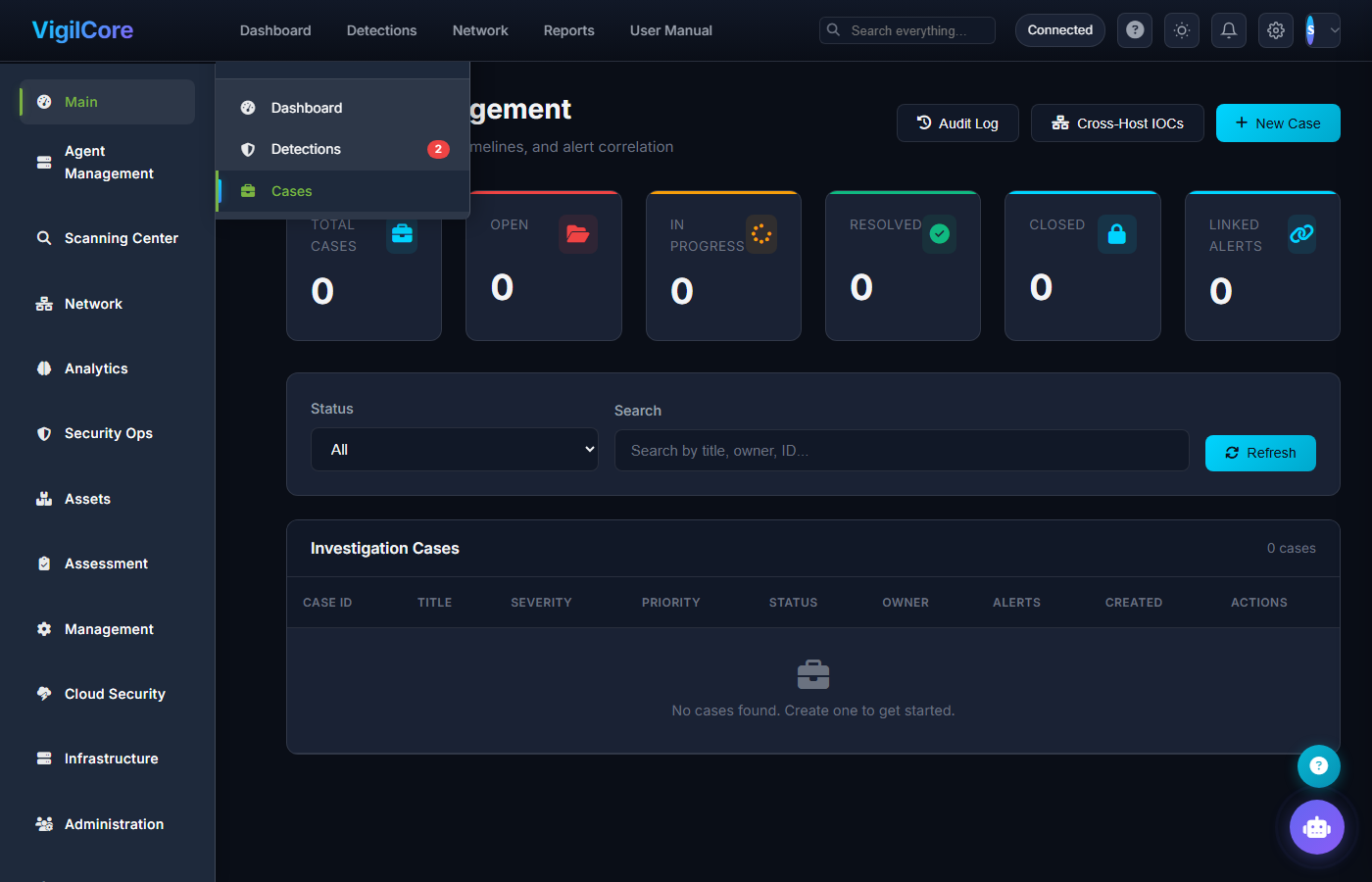
Task: Click the VigilCore logo
Action: 82,30
